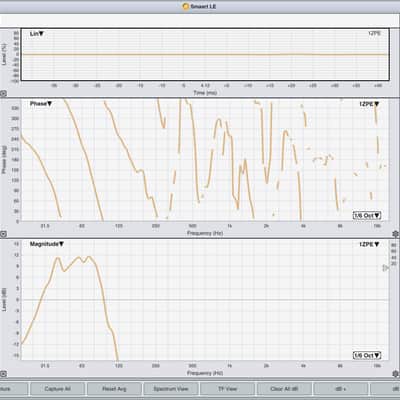Switch to TF View

(x=227, y=389)
